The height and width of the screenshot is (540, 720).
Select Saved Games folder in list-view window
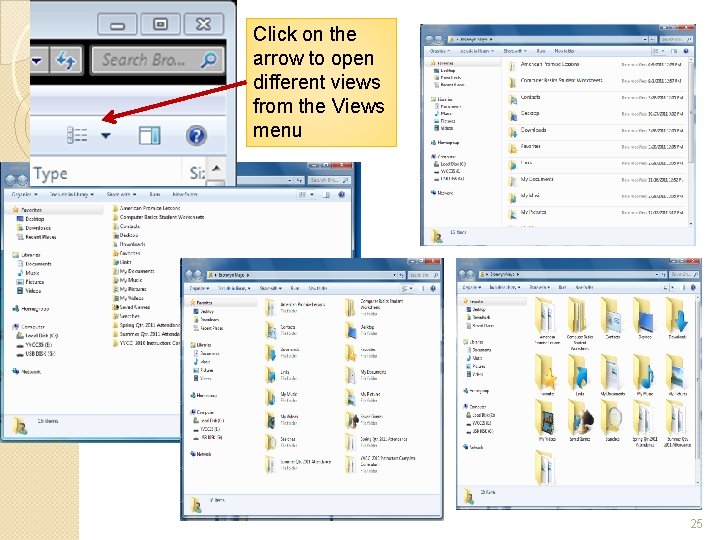(131, 307)
